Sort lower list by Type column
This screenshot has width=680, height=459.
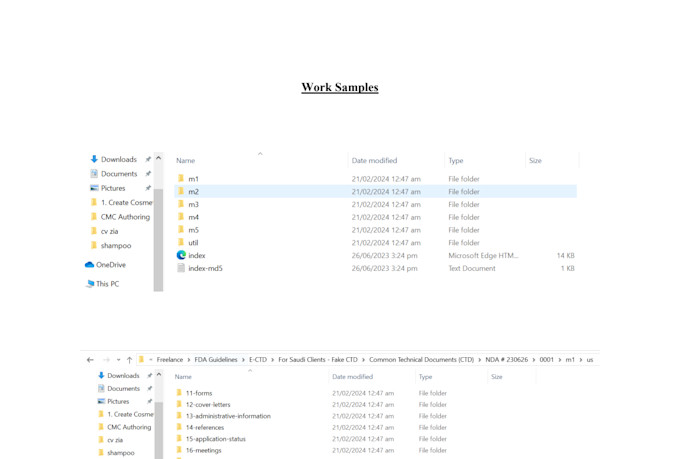coord(425,377)
